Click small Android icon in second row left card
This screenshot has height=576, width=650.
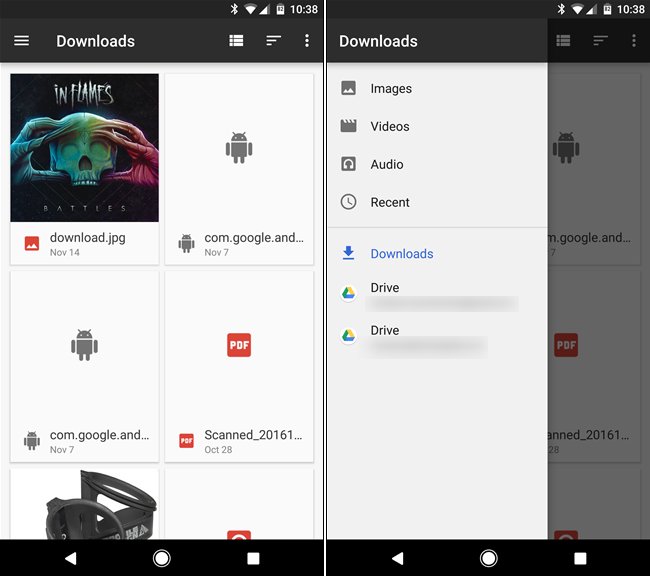[x=32, y=441]
